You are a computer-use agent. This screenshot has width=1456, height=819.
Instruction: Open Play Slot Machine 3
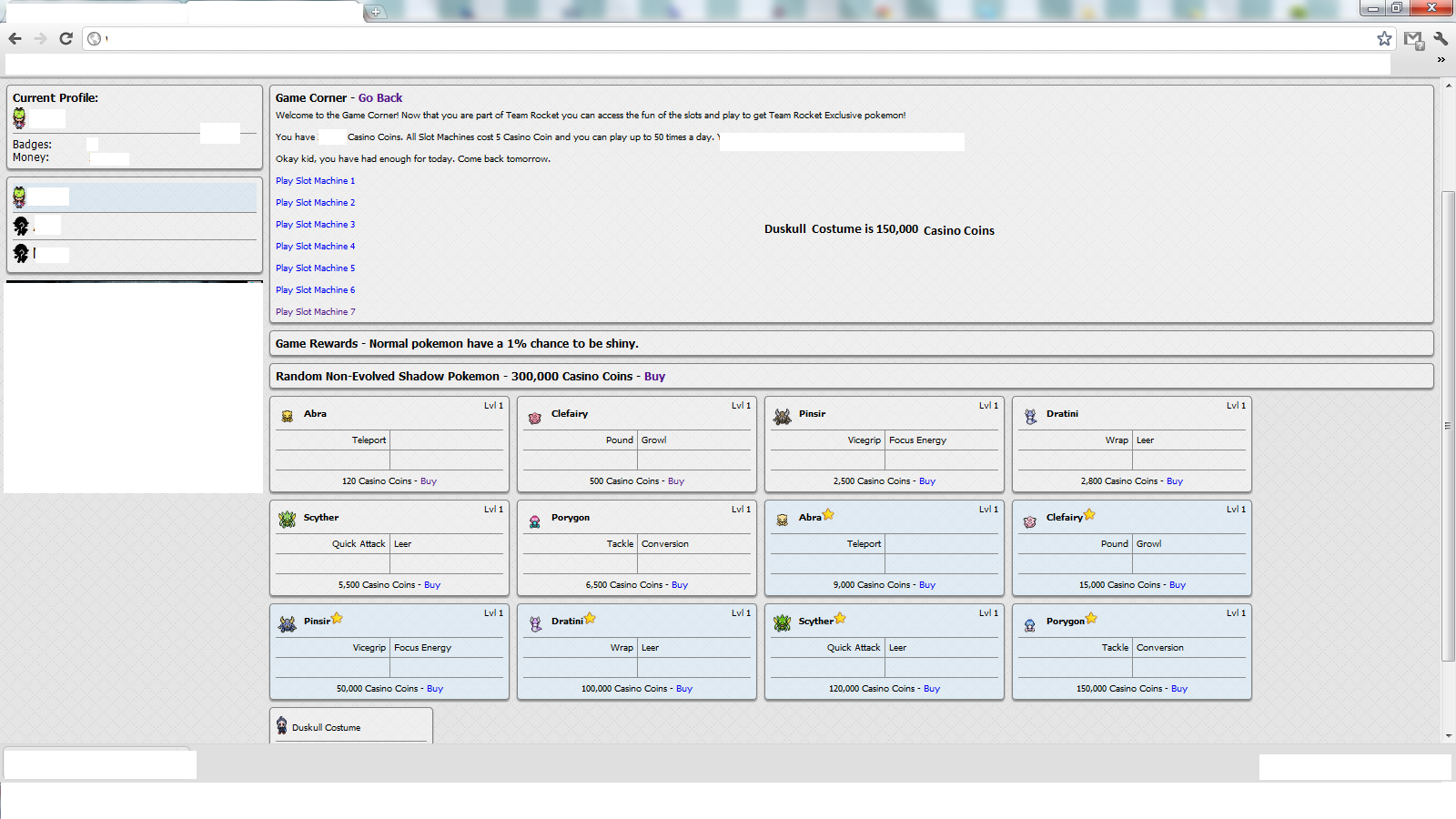[x=316, y=225]
